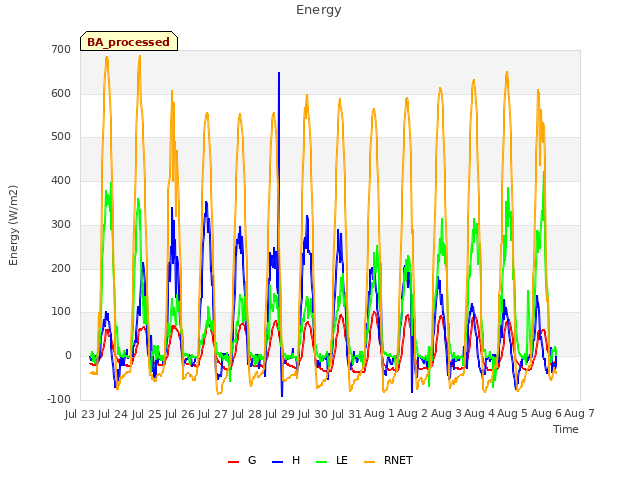Click y-axis tick label -100
The height and width of the screenshot is (480, 640).
coord(59,400)
